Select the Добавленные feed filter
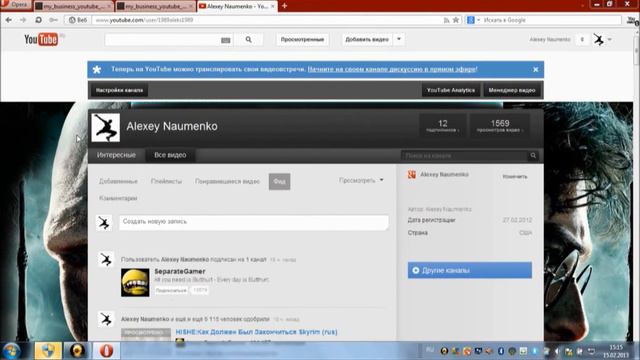640x360 pixels. pos(118,181)
